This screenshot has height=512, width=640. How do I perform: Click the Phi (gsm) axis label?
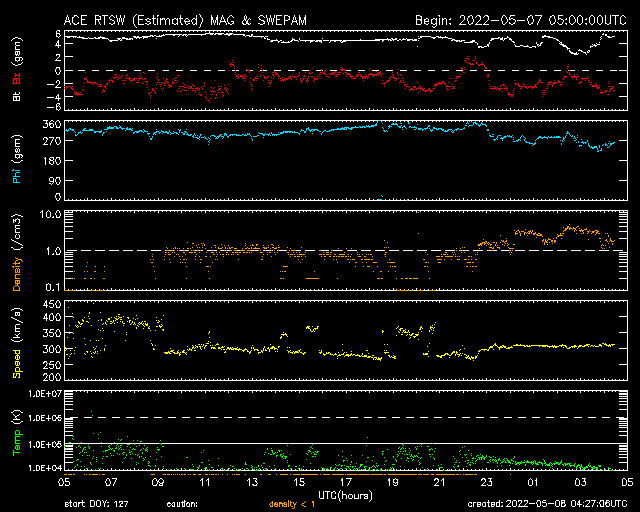17,160
